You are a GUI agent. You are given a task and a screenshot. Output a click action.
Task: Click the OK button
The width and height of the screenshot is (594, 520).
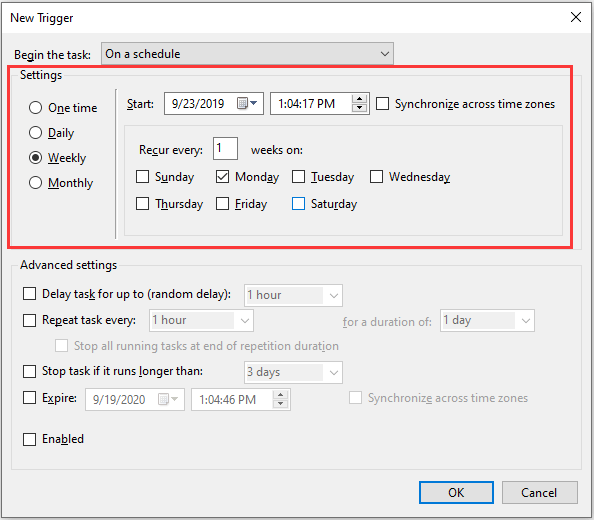pos(456,492)
